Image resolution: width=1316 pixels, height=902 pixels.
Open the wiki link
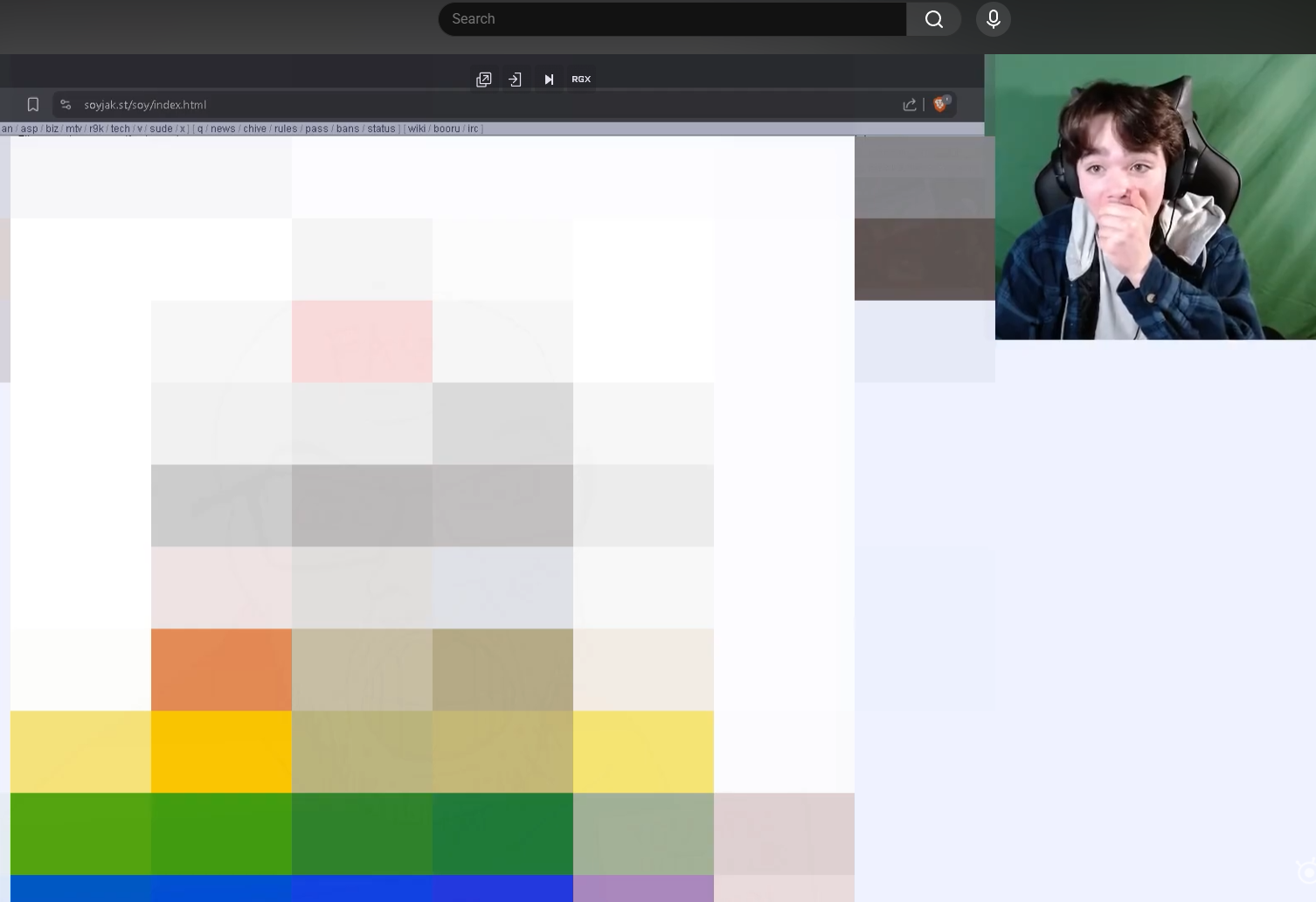(417, 128)
